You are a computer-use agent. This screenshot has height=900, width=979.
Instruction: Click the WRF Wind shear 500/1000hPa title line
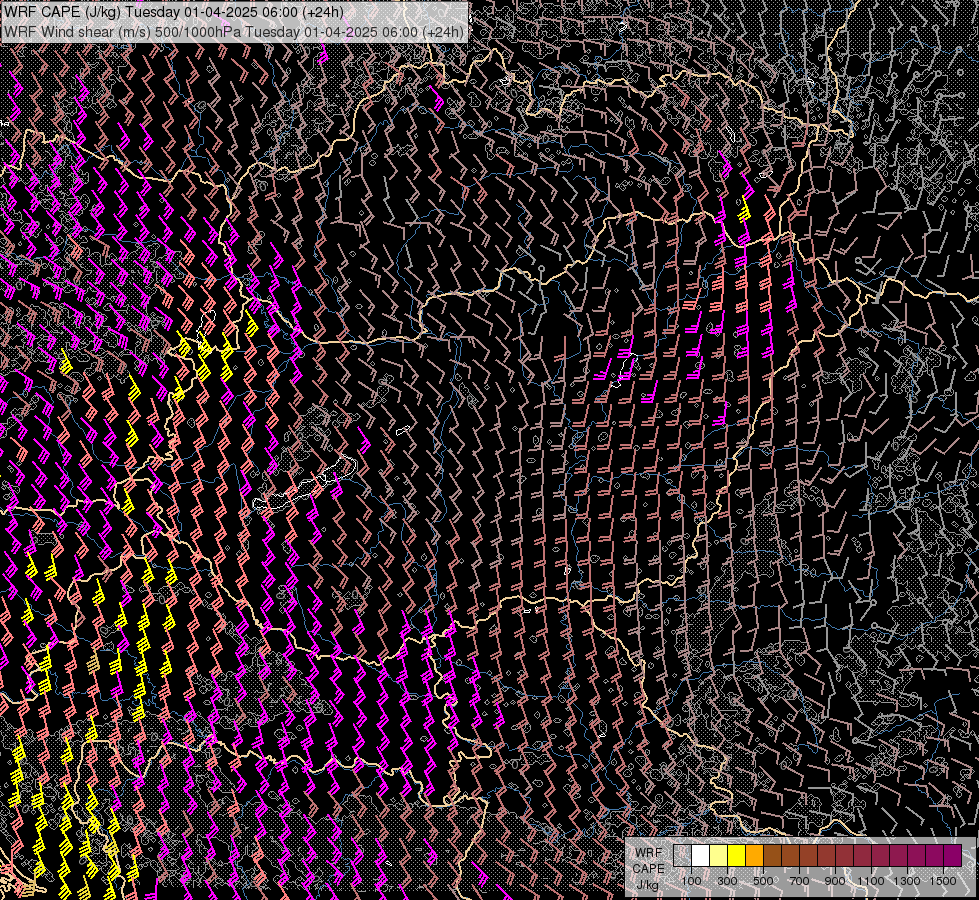[234, 32]
